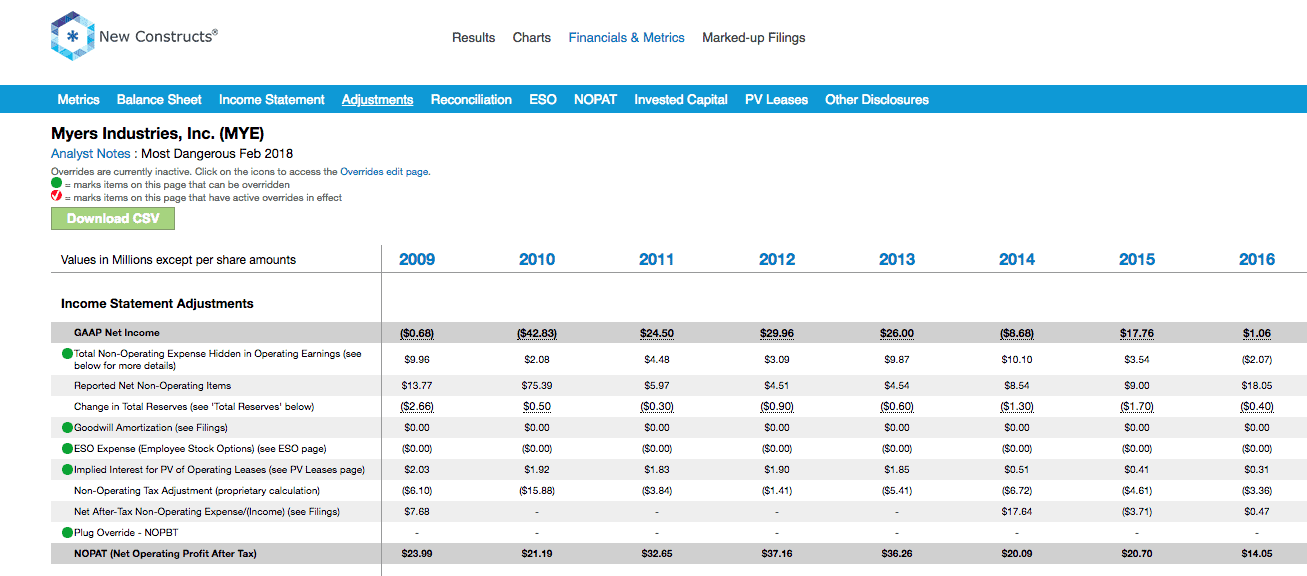The width and height of the screenshot is (1307, 576).
Task: Click the 2012 year column header
Action: (777, 259)
